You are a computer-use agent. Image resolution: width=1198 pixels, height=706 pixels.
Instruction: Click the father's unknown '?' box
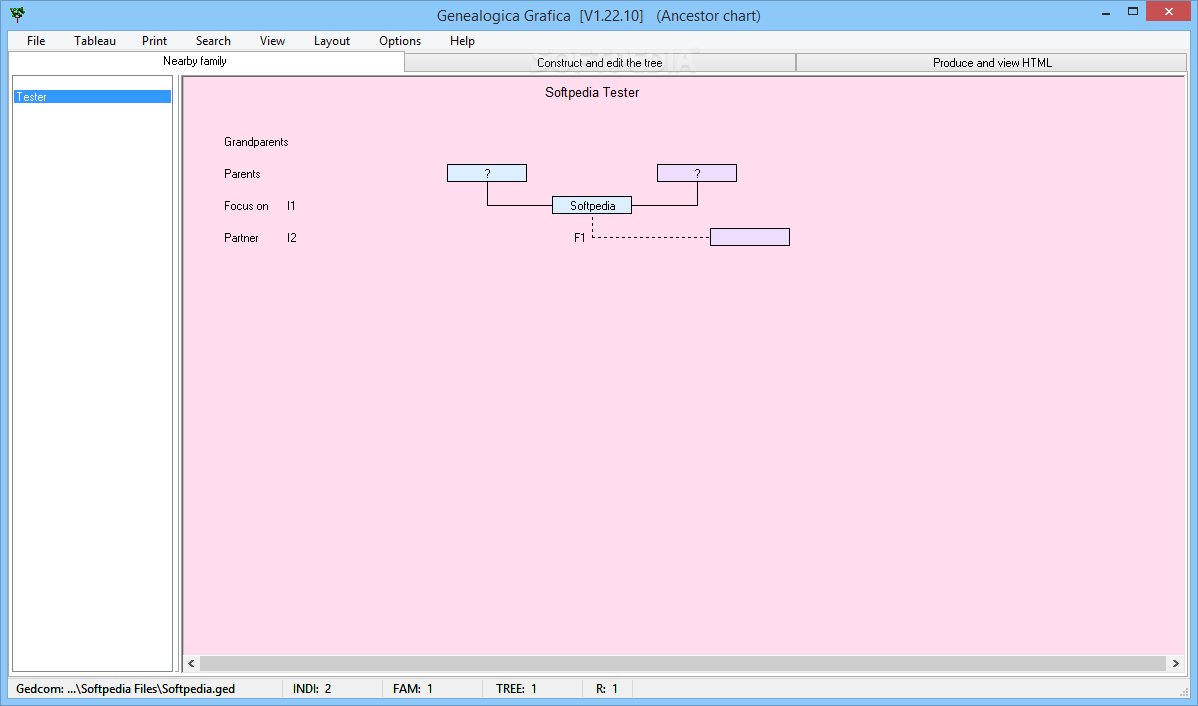pos(487,173)
